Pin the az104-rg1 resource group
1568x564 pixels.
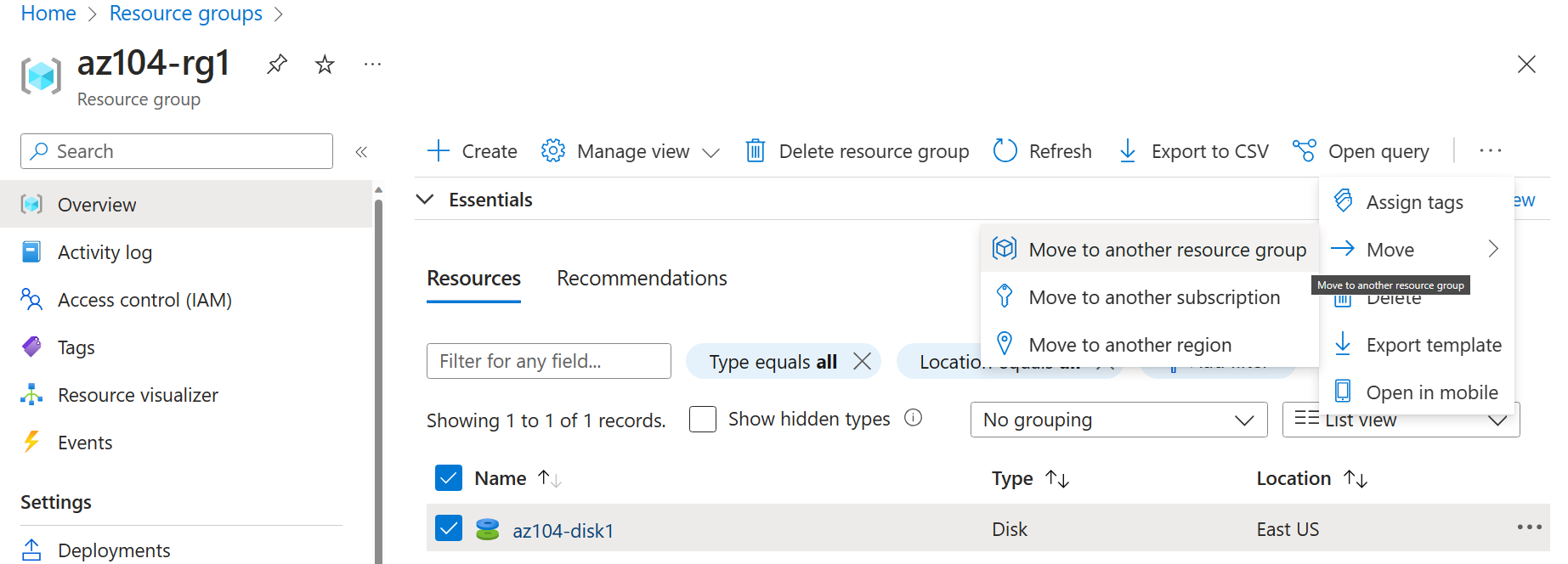coord(277,65)
